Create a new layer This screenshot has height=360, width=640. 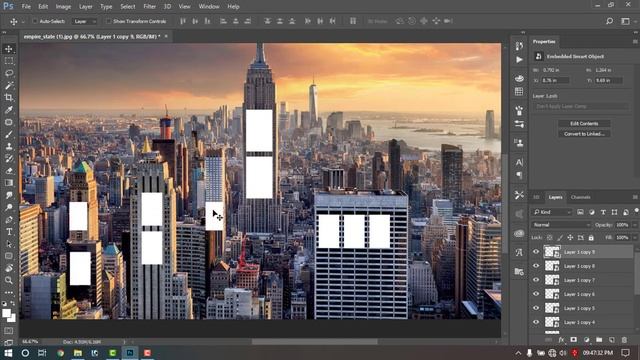click(611, 340)
